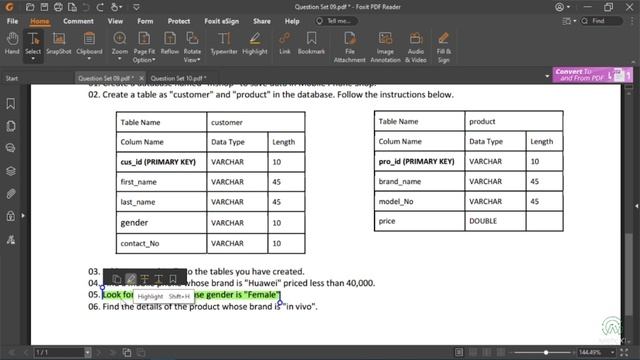
Task: Click the Audio & Video tool
Action: coord(416,47)
